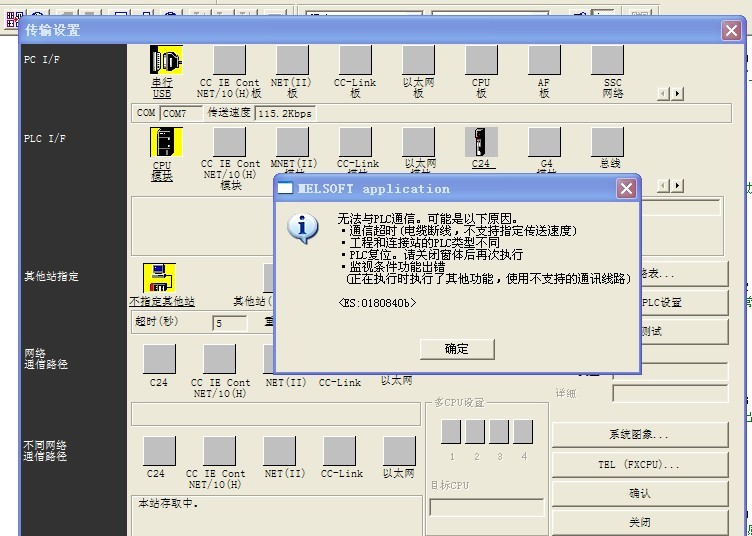Image resolution: width=752 pixels, height=536 pixels.
Task: Select the 不指定其他站 icon
Action: coord(160,278)
